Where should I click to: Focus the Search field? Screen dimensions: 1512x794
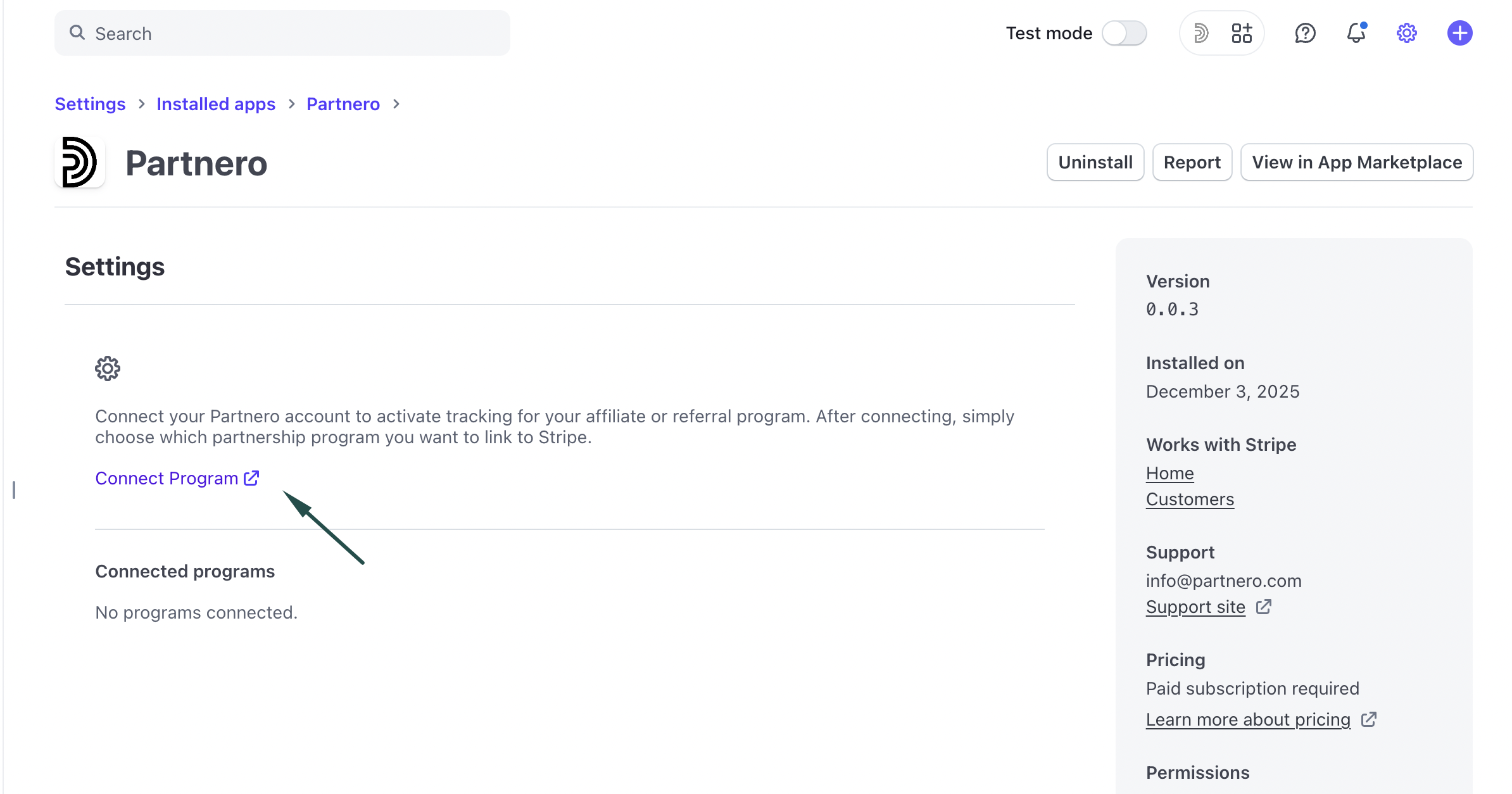tap(282, 33)
